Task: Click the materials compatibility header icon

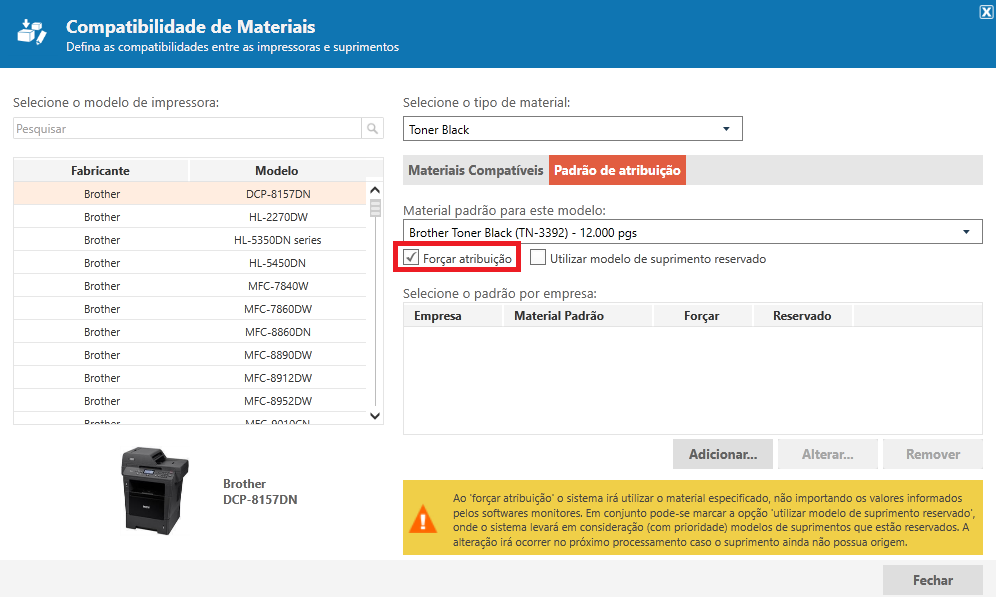Action: click(x=33, y=33)
